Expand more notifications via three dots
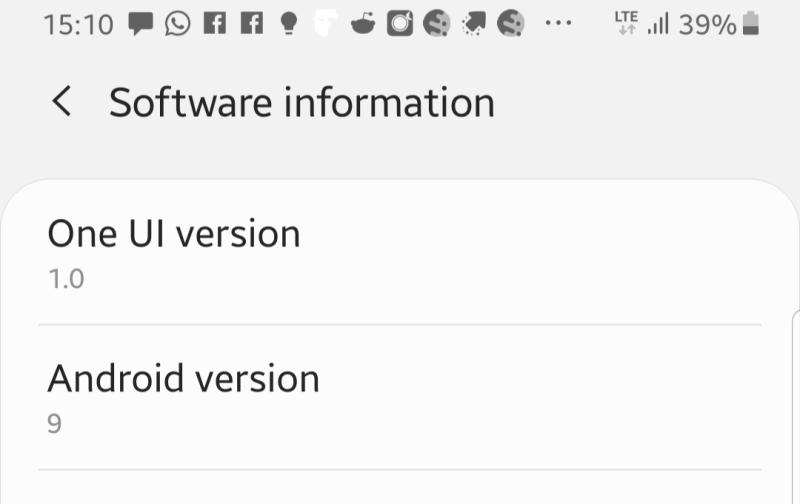This screenshot has height=504, width=800. coord(558,22)
